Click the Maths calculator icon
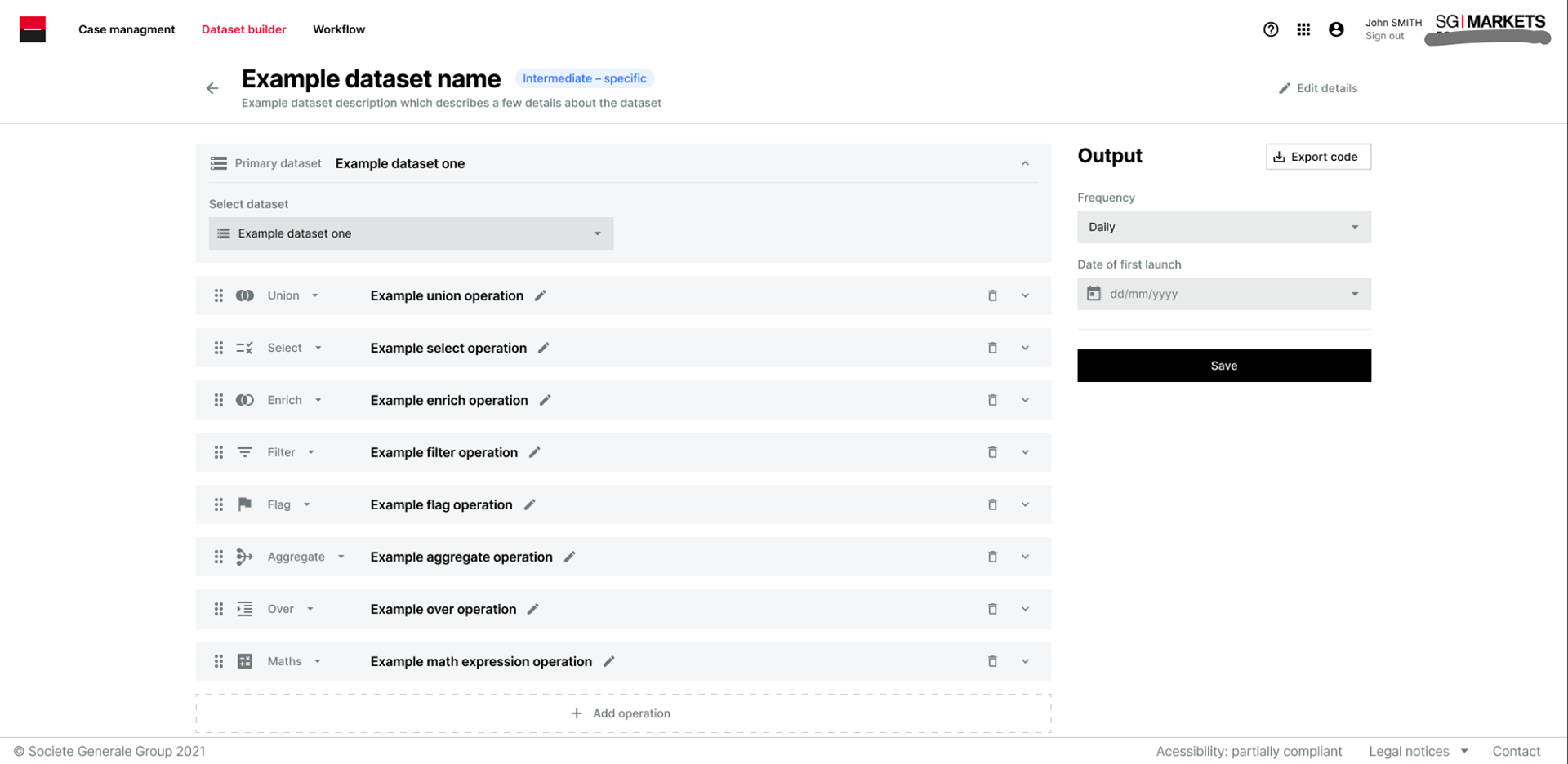This screenshot has height=764, width=1568. coord(245,661)
